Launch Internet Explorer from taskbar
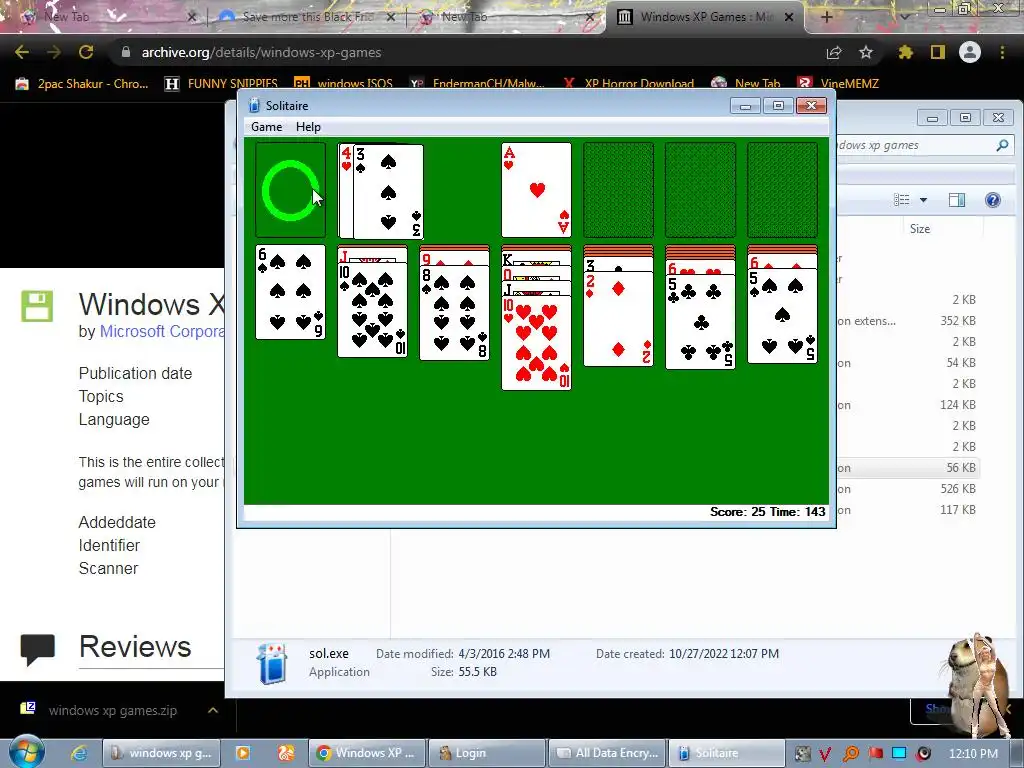The image size is (1024, 768). [79, 753]
